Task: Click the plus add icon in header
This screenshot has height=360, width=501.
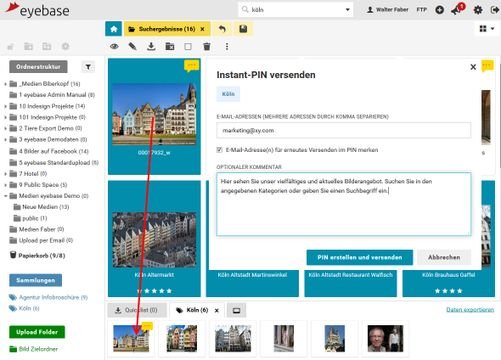Action: [440, 10]
